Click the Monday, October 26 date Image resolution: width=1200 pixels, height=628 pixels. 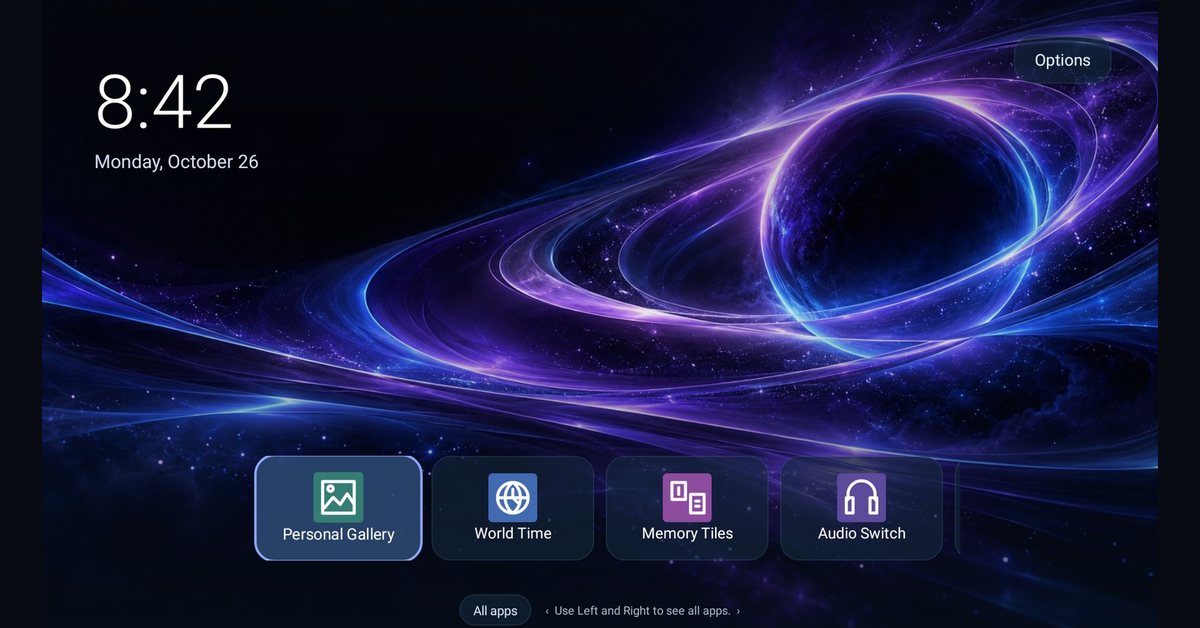176,161
